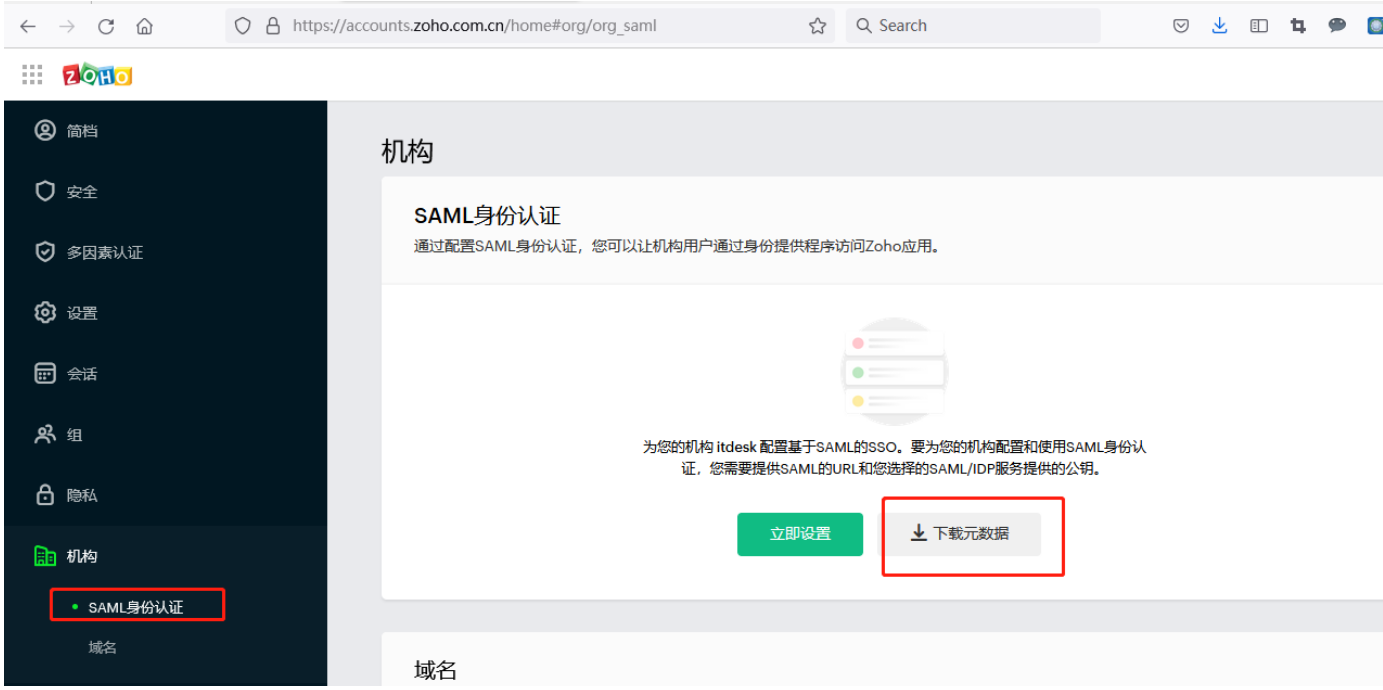Click the people icon beside 组

(45, 434)
